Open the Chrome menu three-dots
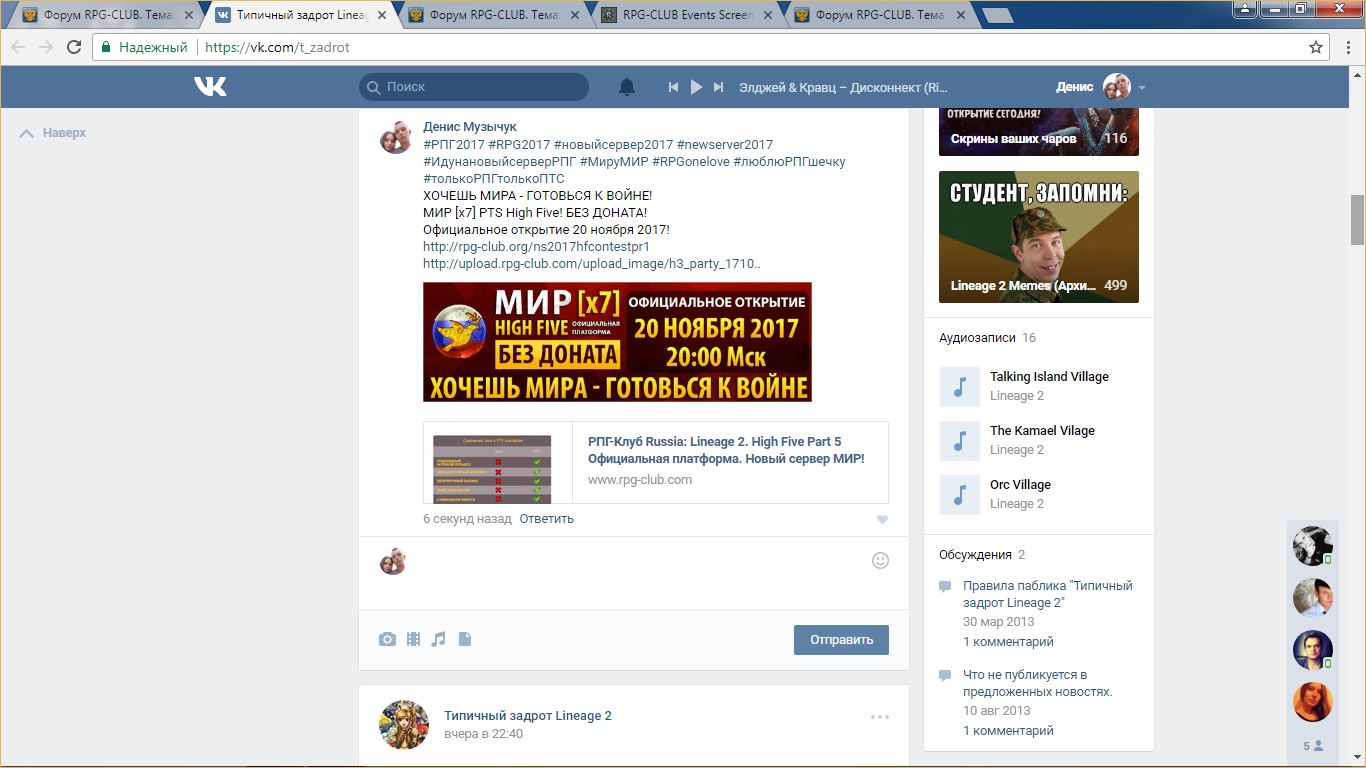Viewport: 1366px width, 768px height. [x=1347, y=47]
